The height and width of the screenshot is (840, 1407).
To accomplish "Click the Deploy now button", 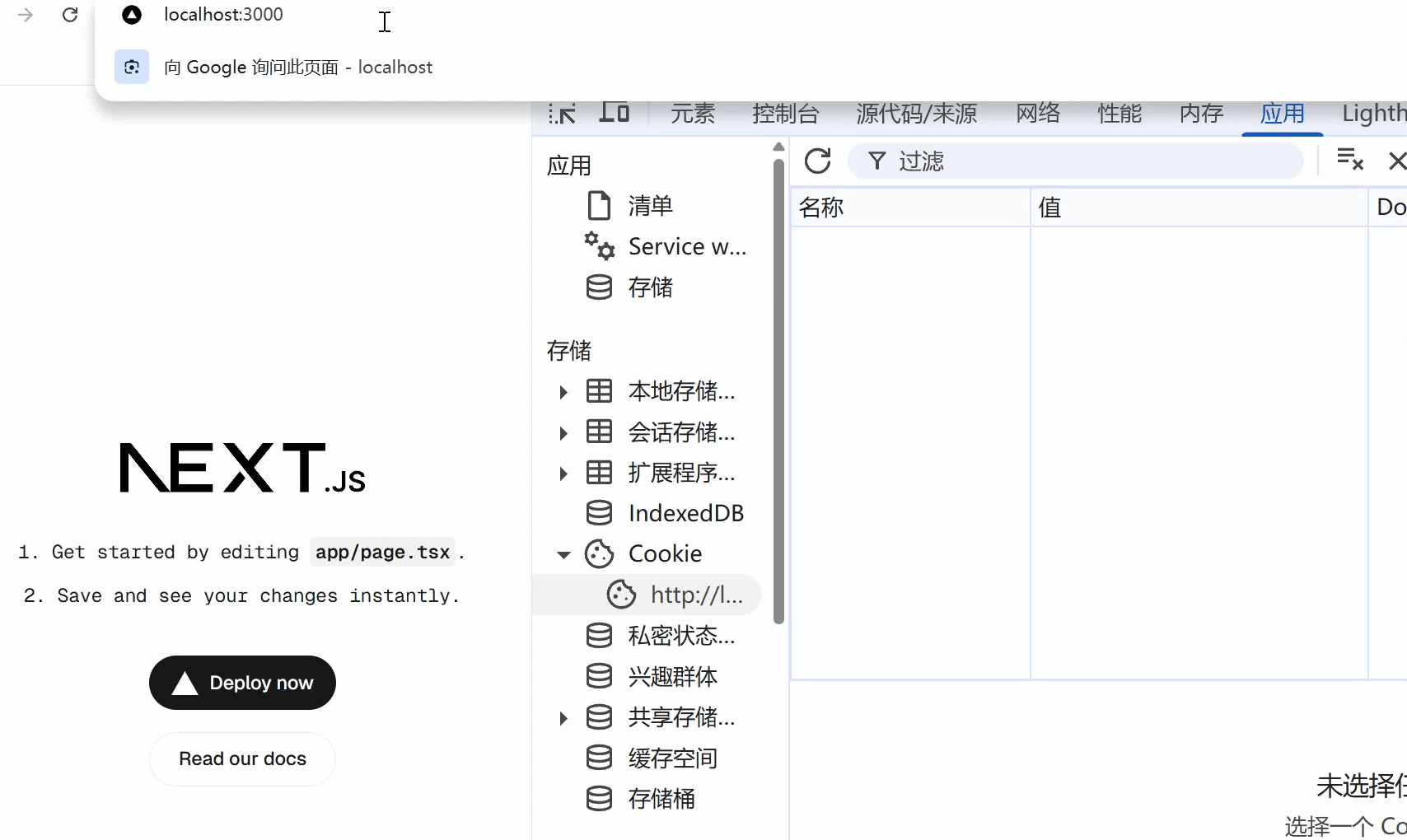I will click(x=242, y=683).
